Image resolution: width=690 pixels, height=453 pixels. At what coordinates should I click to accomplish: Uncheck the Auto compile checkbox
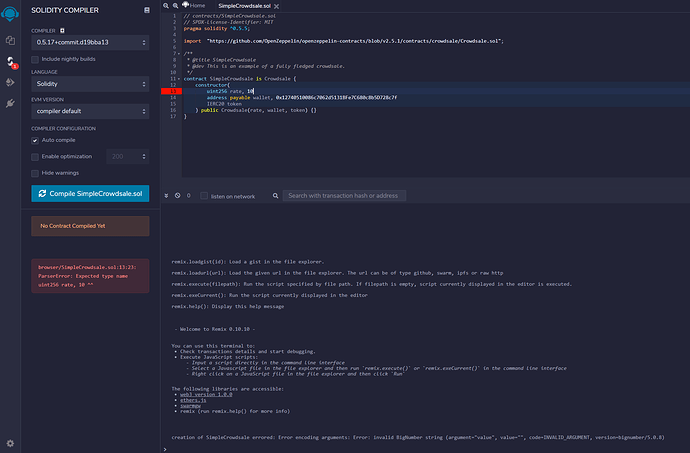pos(35,140)
